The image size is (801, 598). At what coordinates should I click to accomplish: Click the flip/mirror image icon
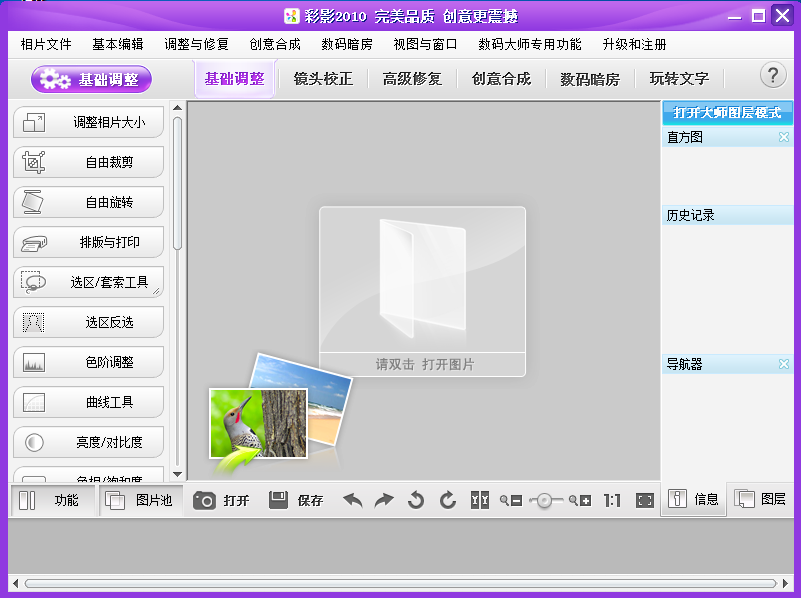(x=480, y=500)
